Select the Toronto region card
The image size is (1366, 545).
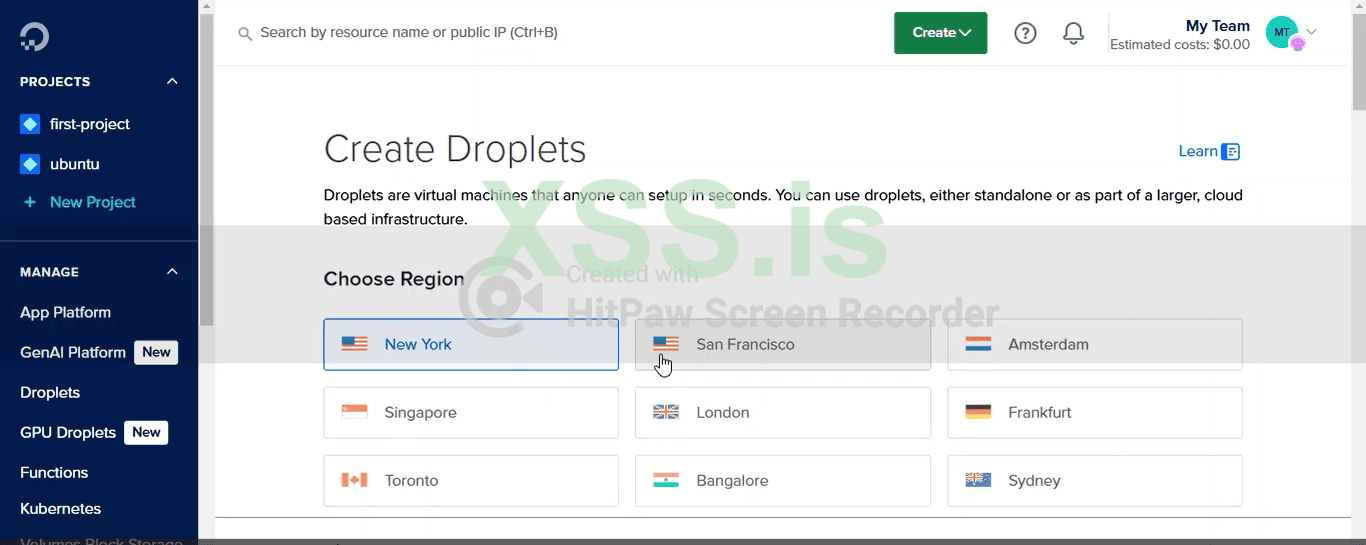click(471, 480)
